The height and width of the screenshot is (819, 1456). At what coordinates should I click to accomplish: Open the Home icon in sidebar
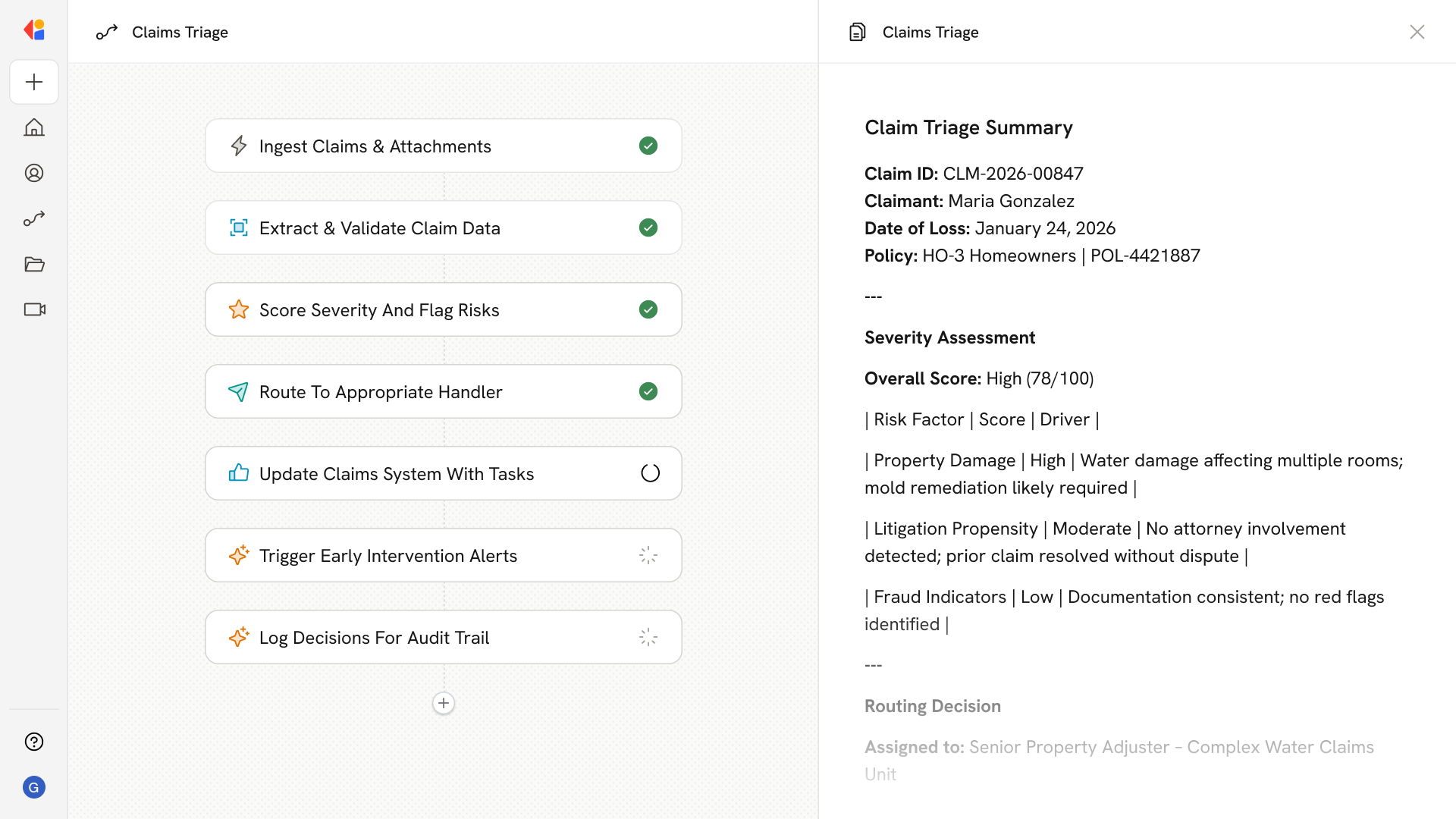[34, 127]
